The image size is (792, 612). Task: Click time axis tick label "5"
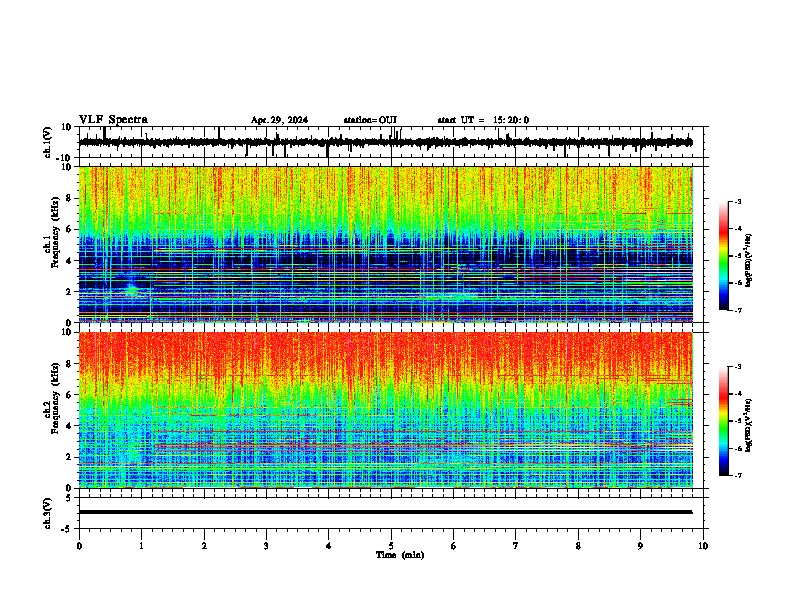pos(391,546)
